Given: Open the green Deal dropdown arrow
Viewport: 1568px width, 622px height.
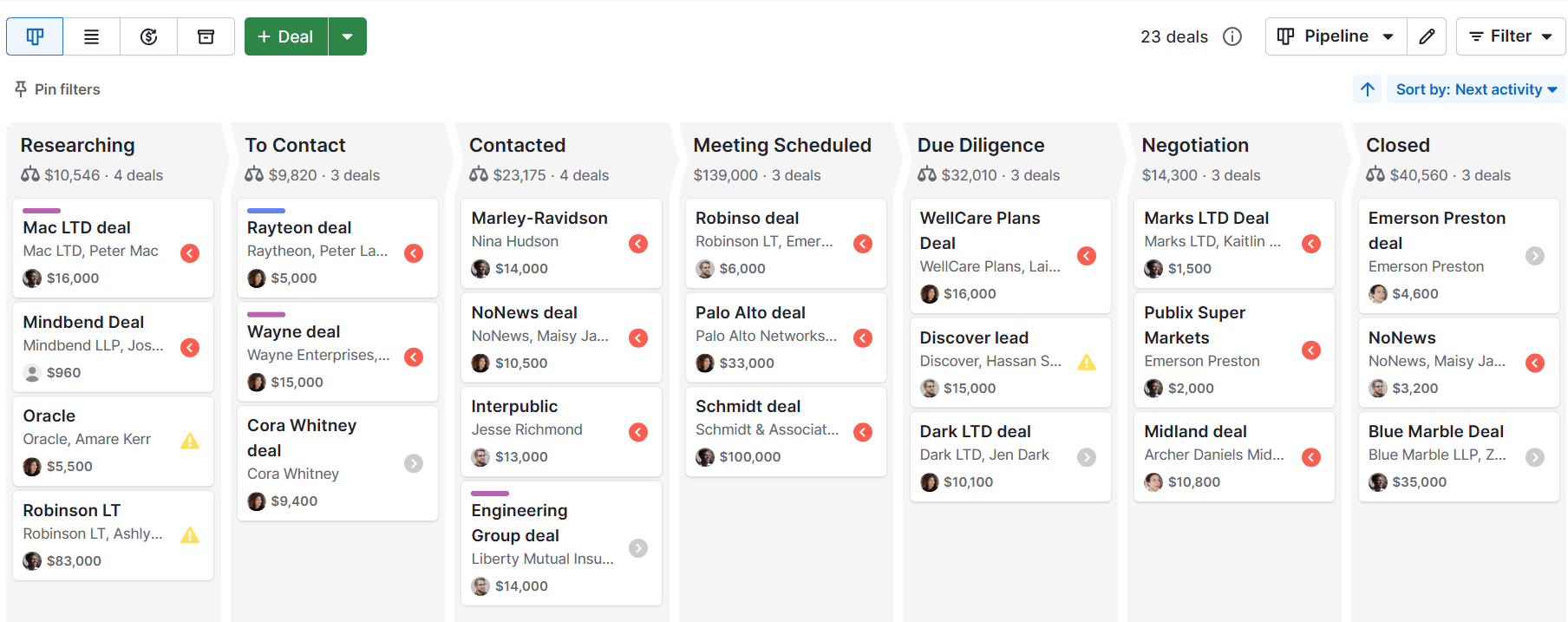Looking at the screenshot, I should tap(348, 36).
